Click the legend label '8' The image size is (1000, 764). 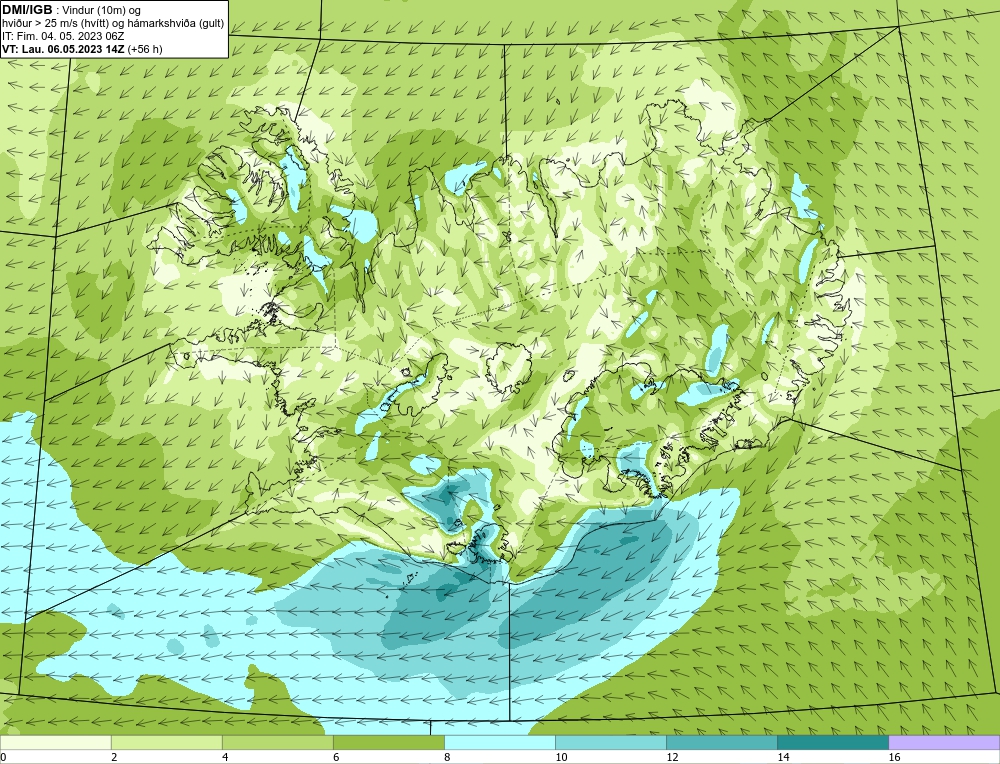pos(447,757)
